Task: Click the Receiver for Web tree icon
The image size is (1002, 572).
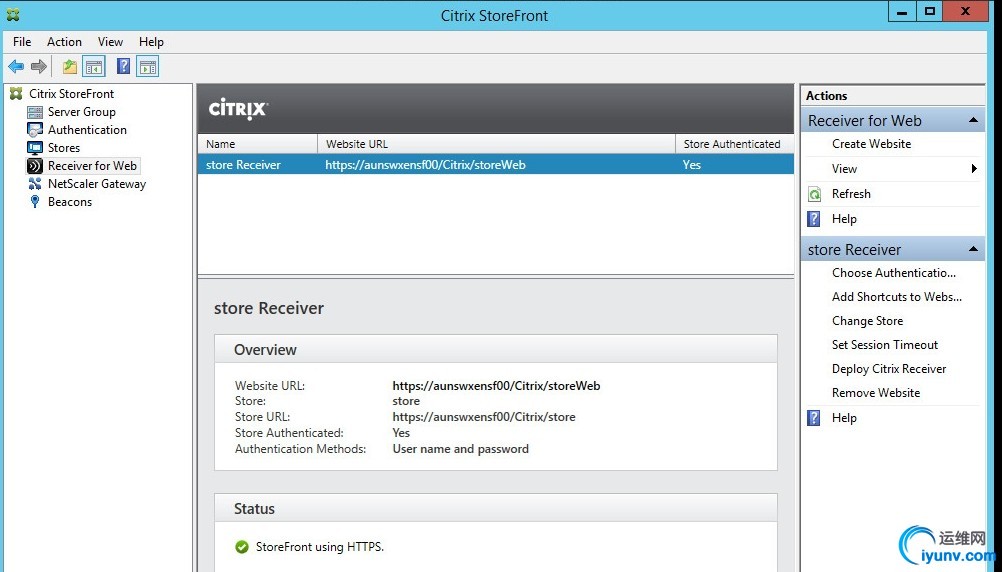Action: [35, 166]
